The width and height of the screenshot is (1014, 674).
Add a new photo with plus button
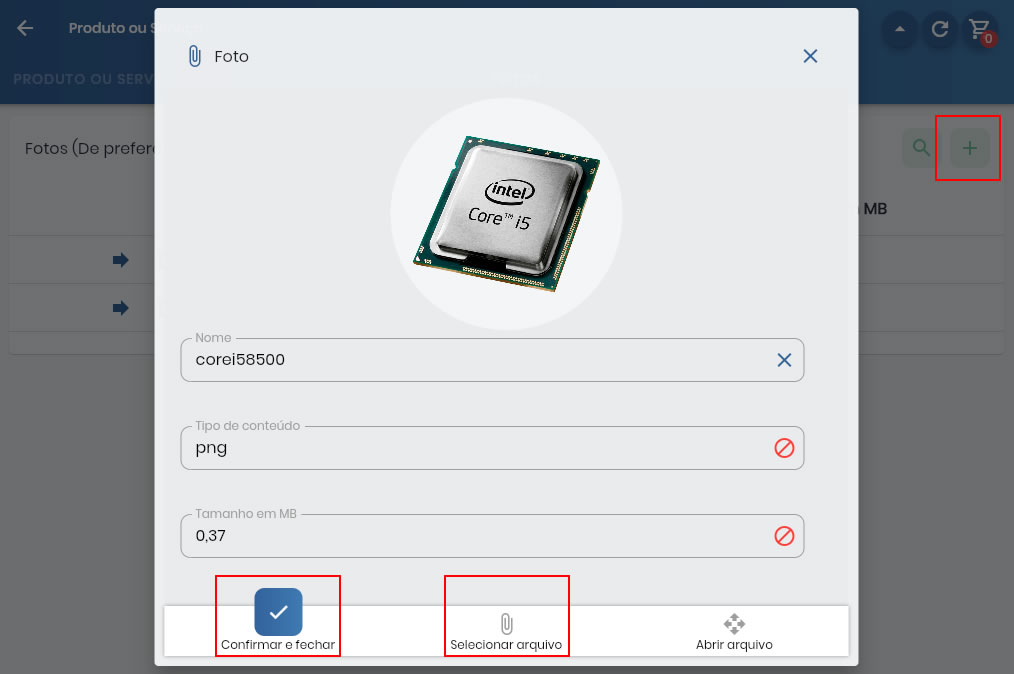(x=969, y=148)
